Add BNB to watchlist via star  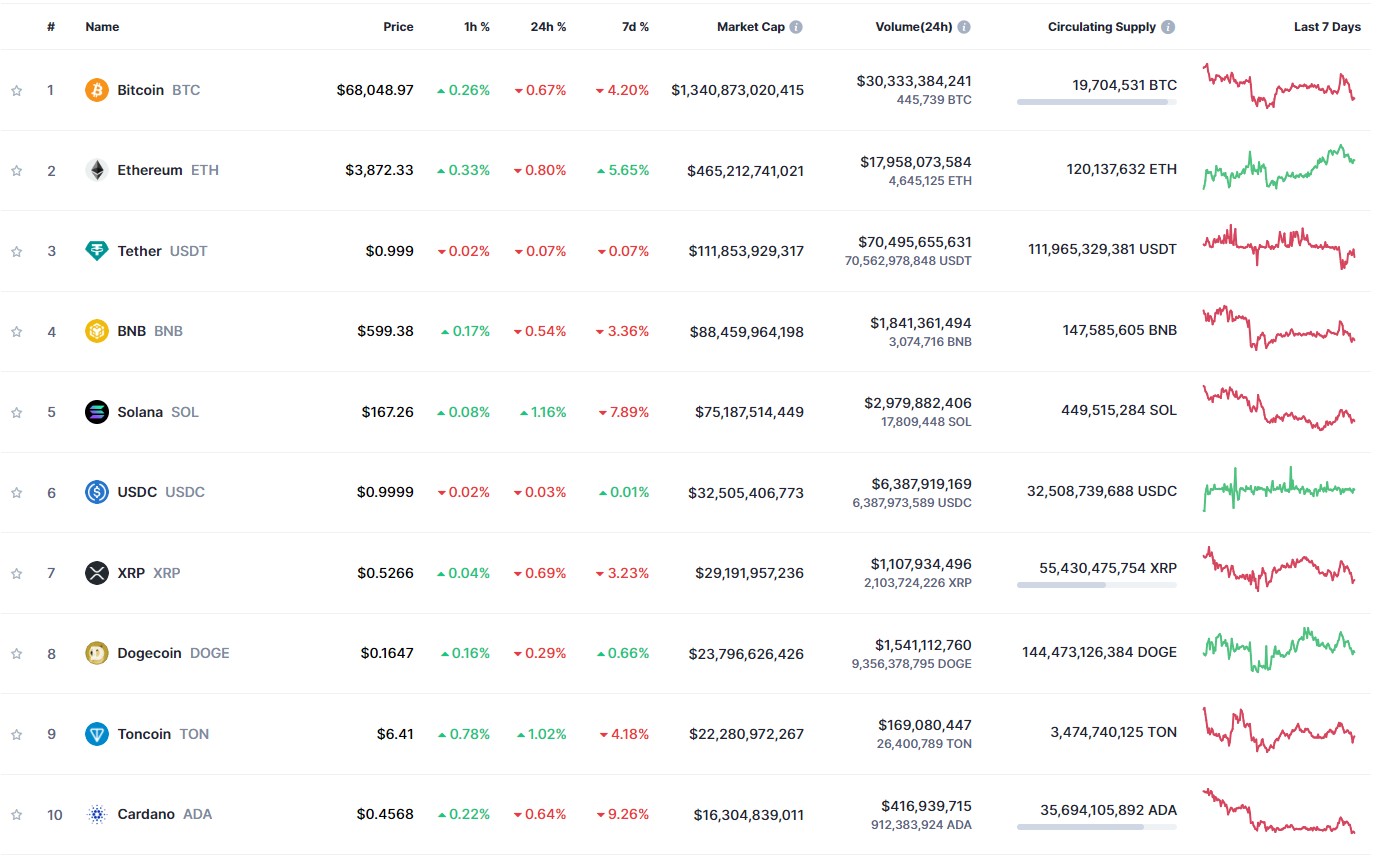pyautogui.click(x=16, y=331)
